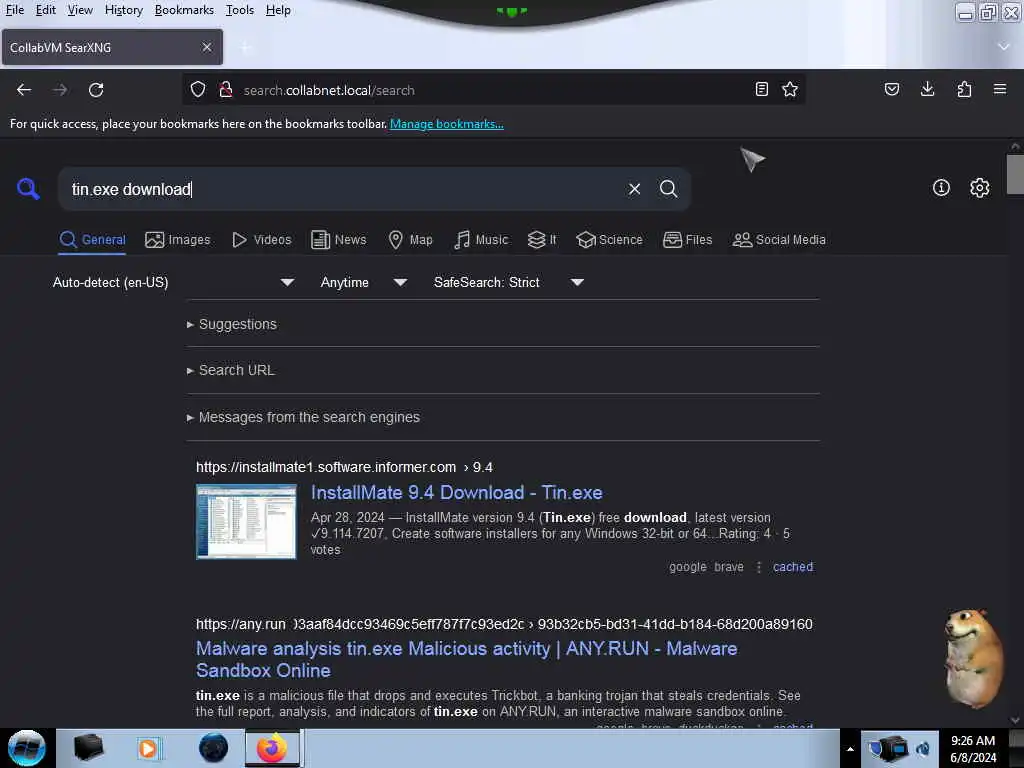The image size is (1024, 768).
Task: Click the page vertical scrollbar thumb
Action: click(1015, 174)
